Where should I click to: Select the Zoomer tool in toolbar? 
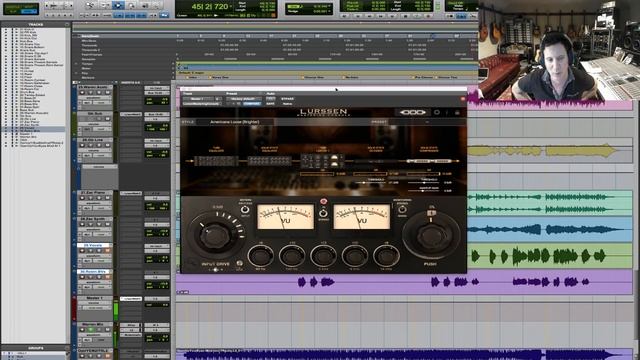(x=90, y=5)
